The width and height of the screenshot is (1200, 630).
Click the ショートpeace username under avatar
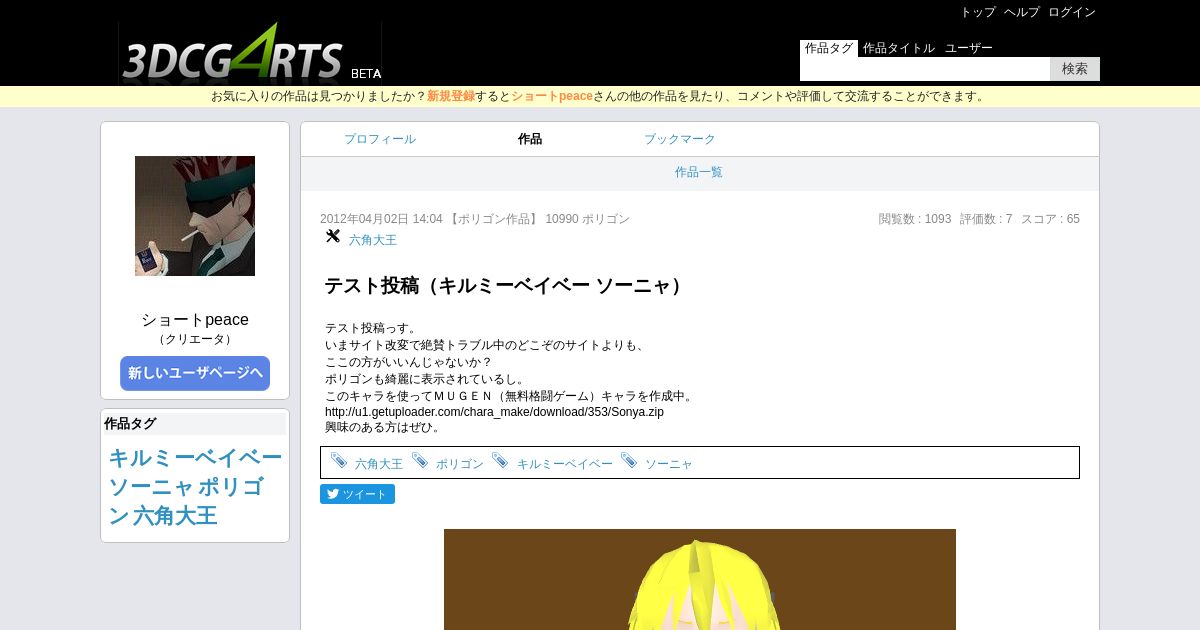coord(195,320)
